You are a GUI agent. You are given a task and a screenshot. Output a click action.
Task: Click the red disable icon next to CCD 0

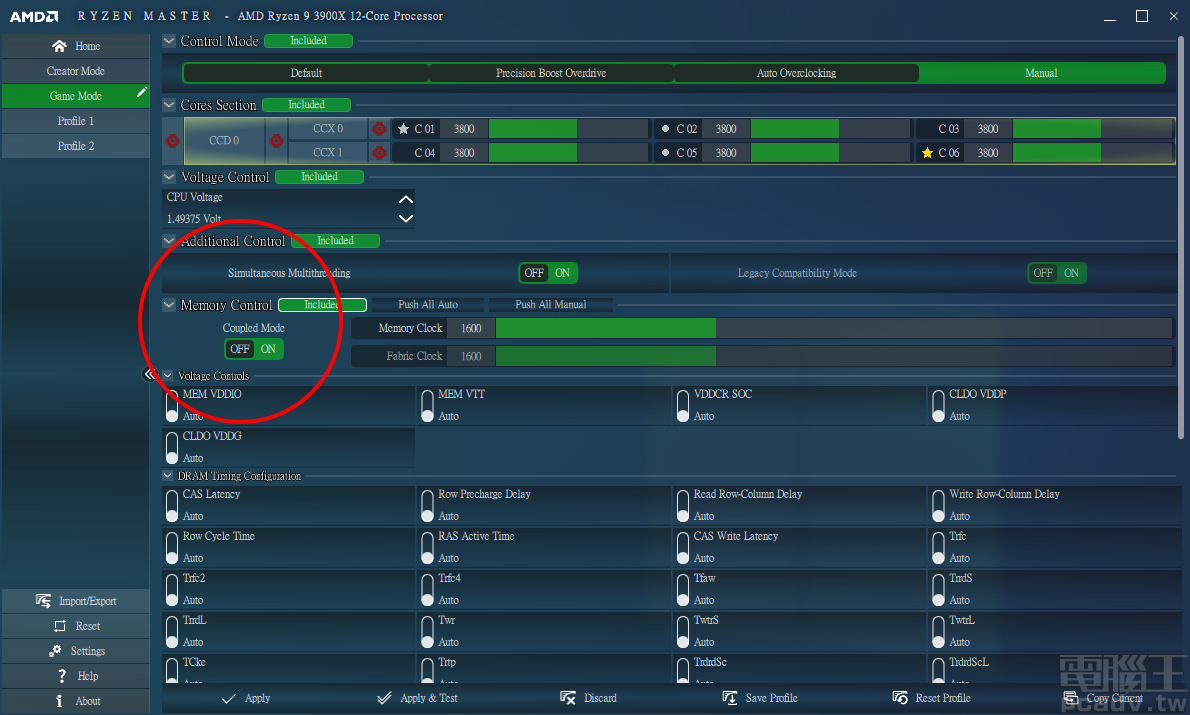coord(172,140)
